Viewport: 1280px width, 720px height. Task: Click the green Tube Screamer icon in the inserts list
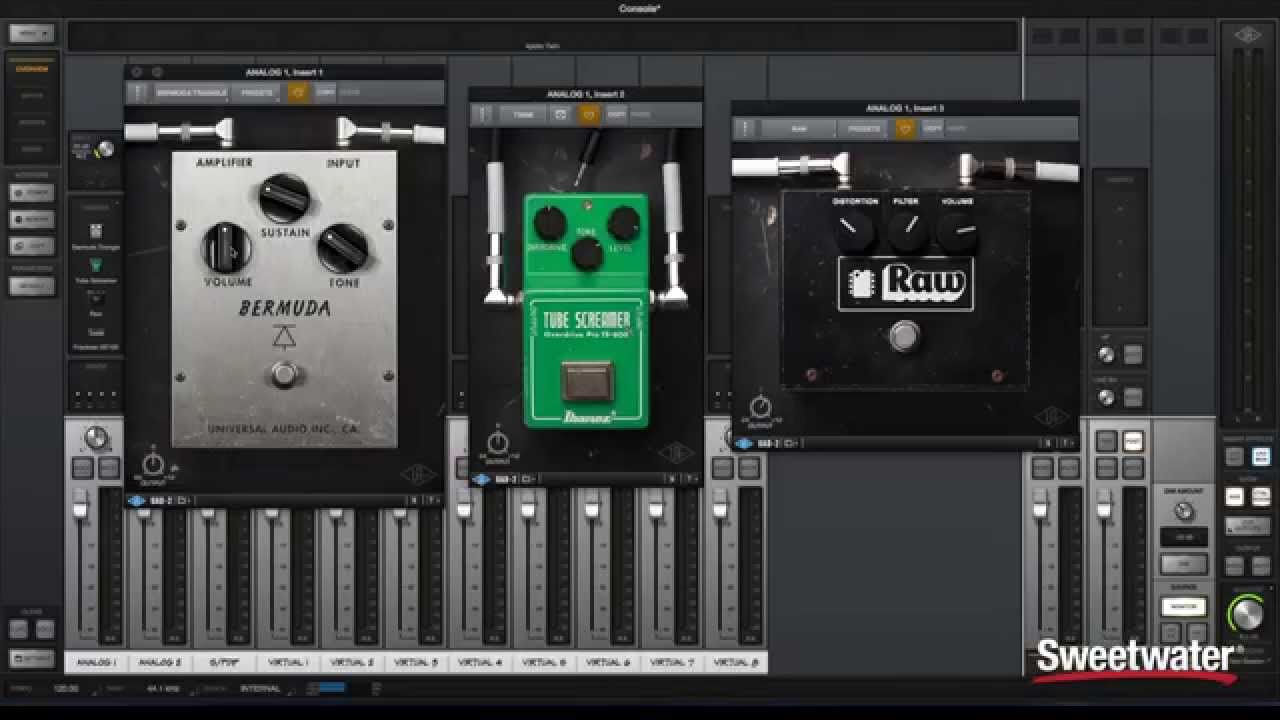click(x=96, y=265)
